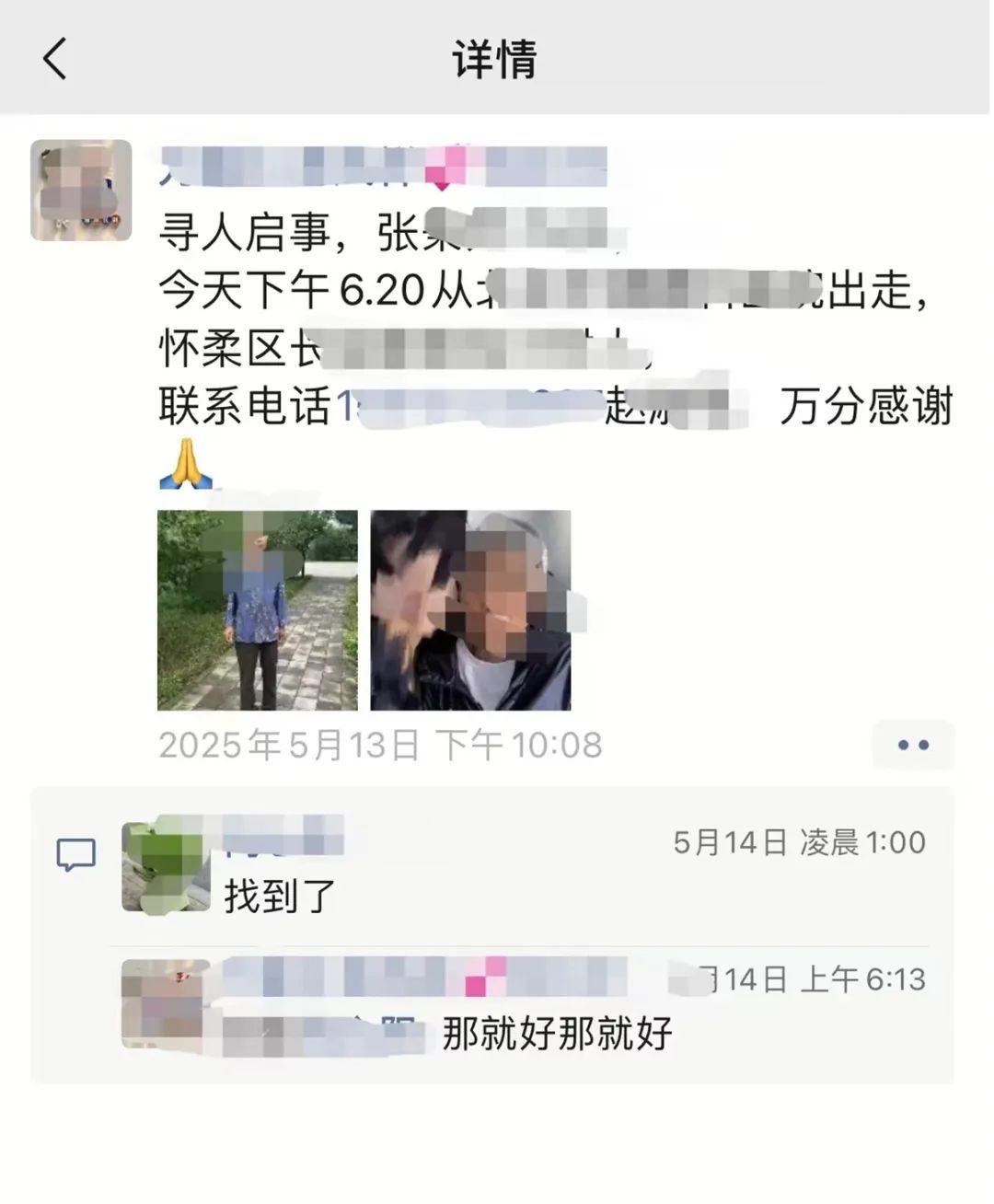
Task: Tap the 5月14日 凌晨1:00 comment time
Action: point(799,842)
